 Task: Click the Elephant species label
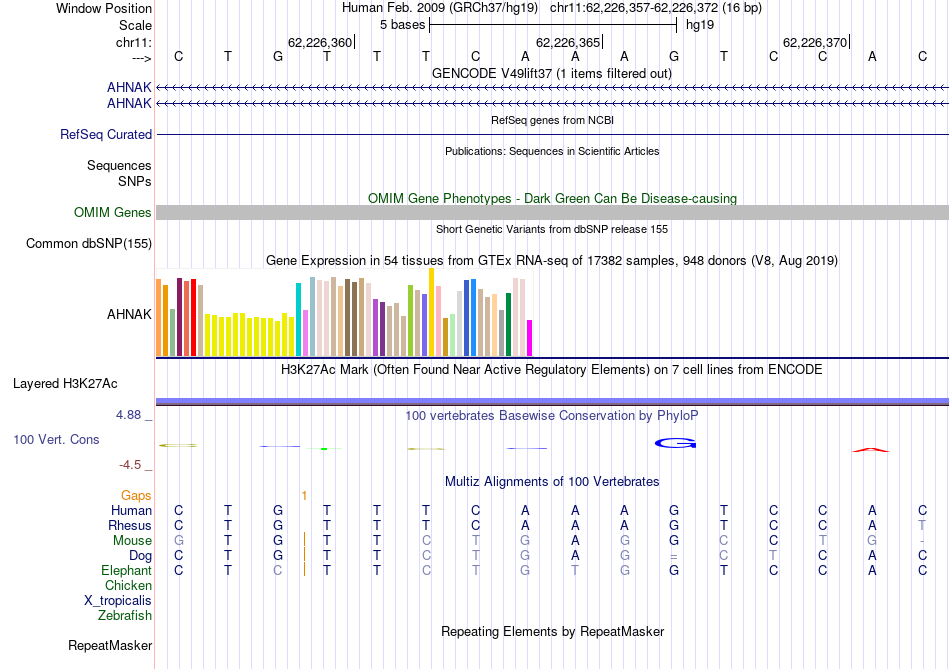point(126,571)
